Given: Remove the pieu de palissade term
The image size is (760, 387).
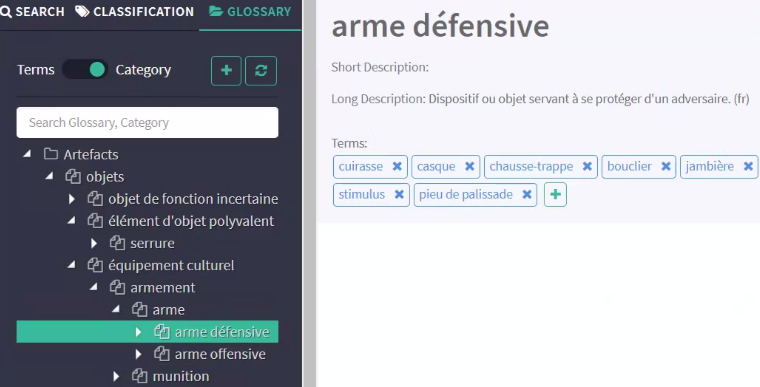Looking at the screenshot, I should [x=527, y=194].
